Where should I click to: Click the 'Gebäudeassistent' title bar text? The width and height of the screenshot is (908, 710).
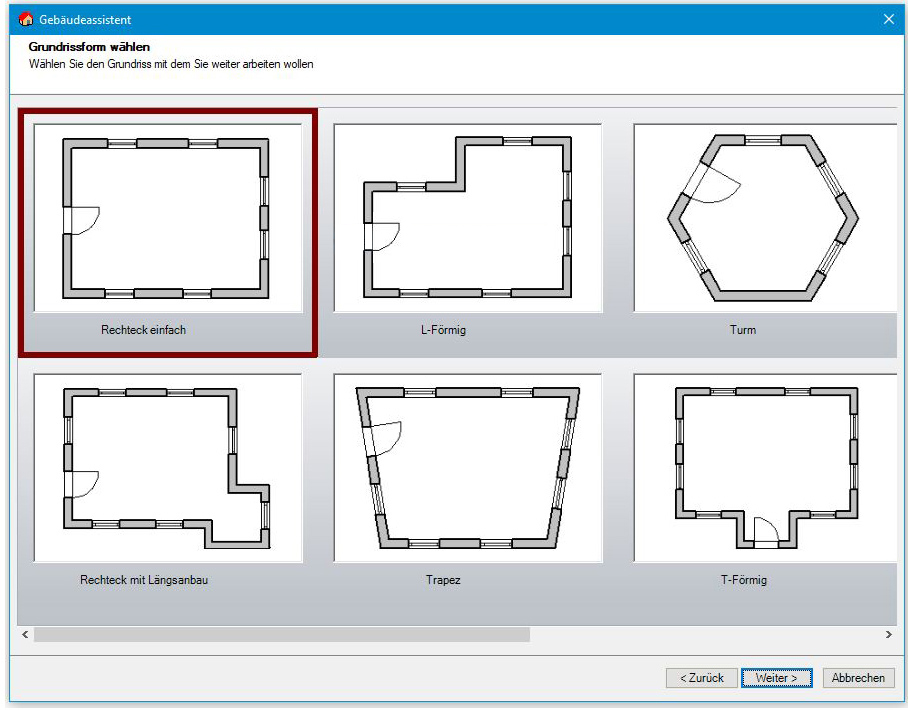(85, 20)
